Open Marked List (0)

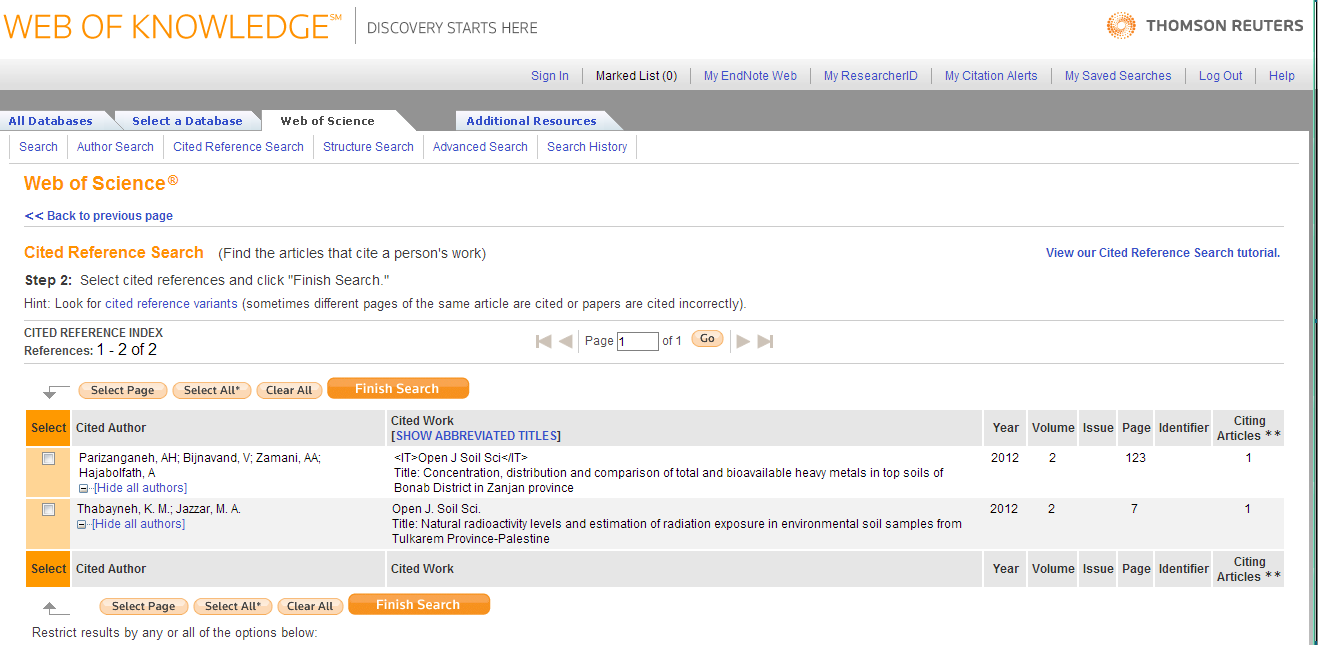click(x=636, y=76)
